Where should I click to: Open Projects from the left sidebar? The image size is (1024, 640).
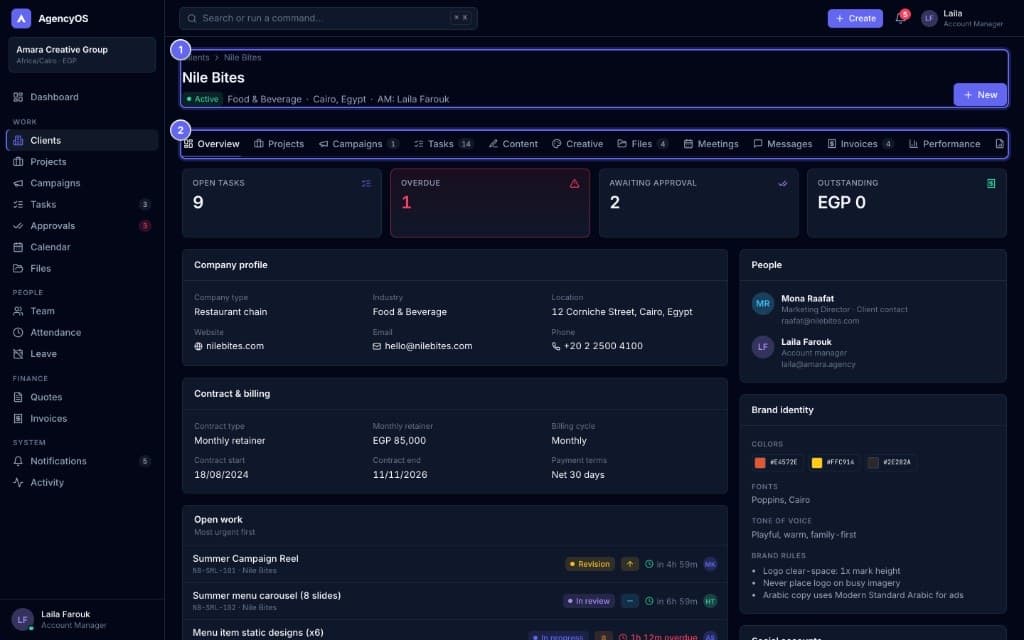tap(82, 162)
